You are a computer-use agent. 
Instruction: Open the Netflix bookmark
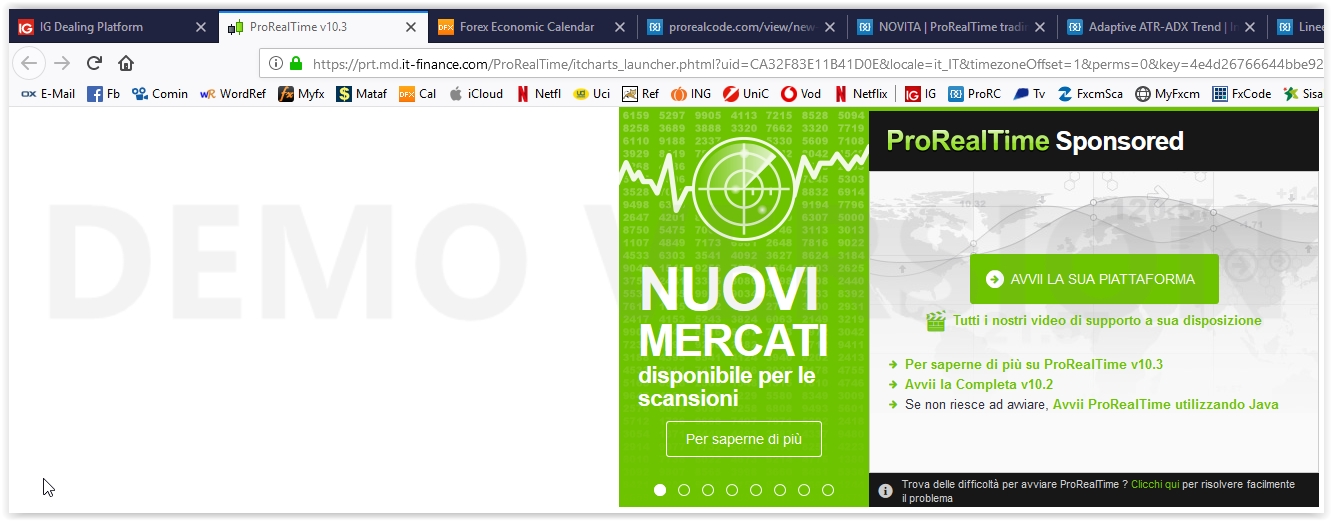(860, 94)
